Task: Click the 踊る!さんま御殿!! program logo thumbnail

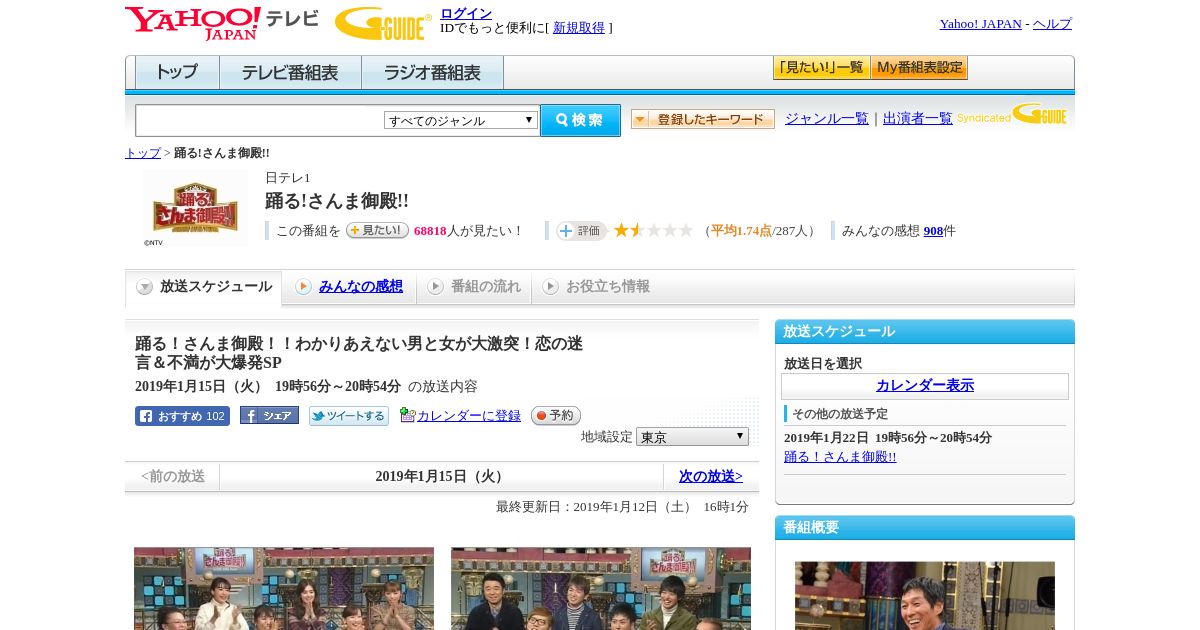Action: click(196, 208)
